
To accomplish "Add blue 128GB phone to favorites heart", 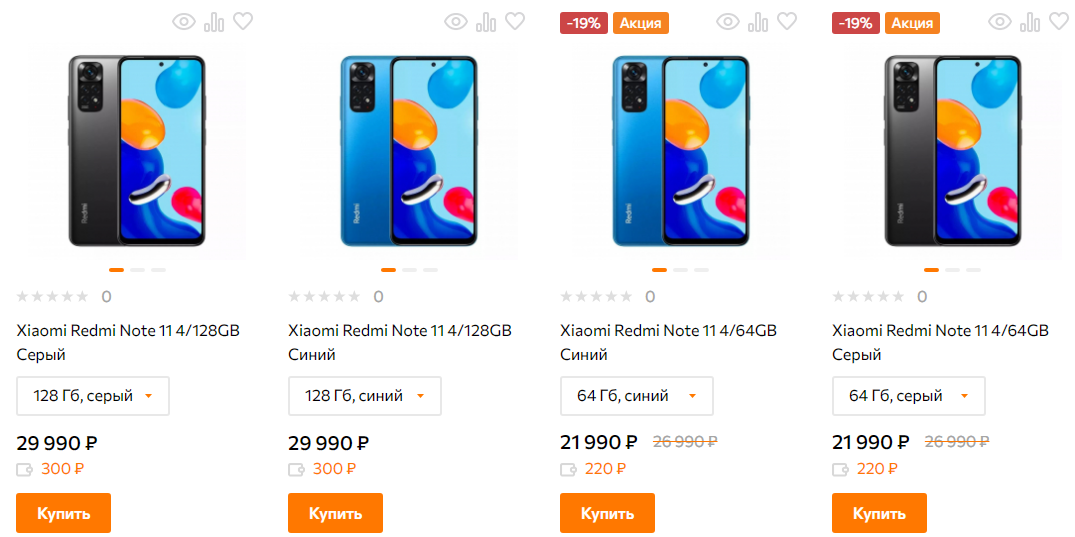I will 515,22.
